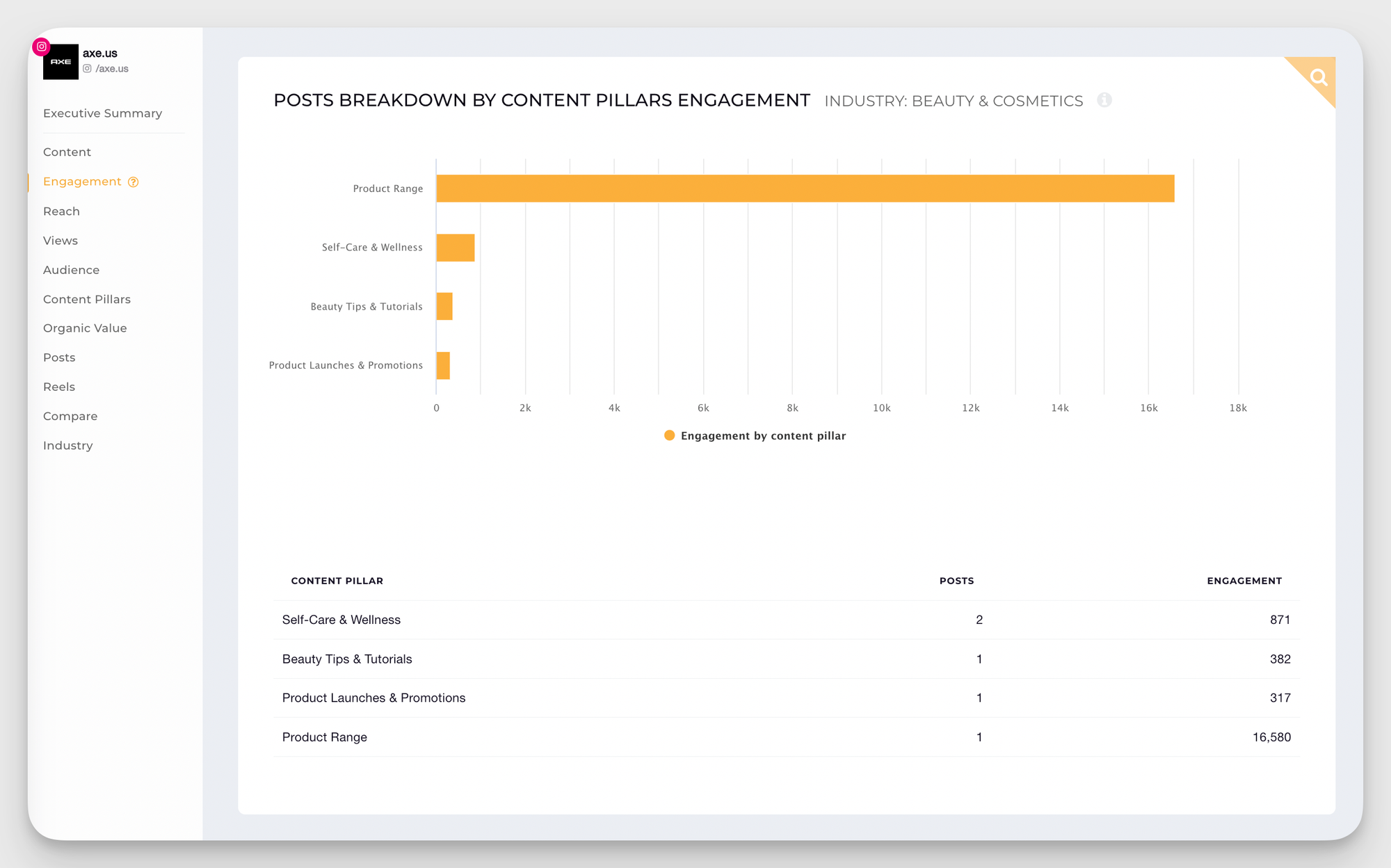Click the pink Instagram badge on the profile avatar
Screen dimensions: 1391x868
[x=42, y=47]
